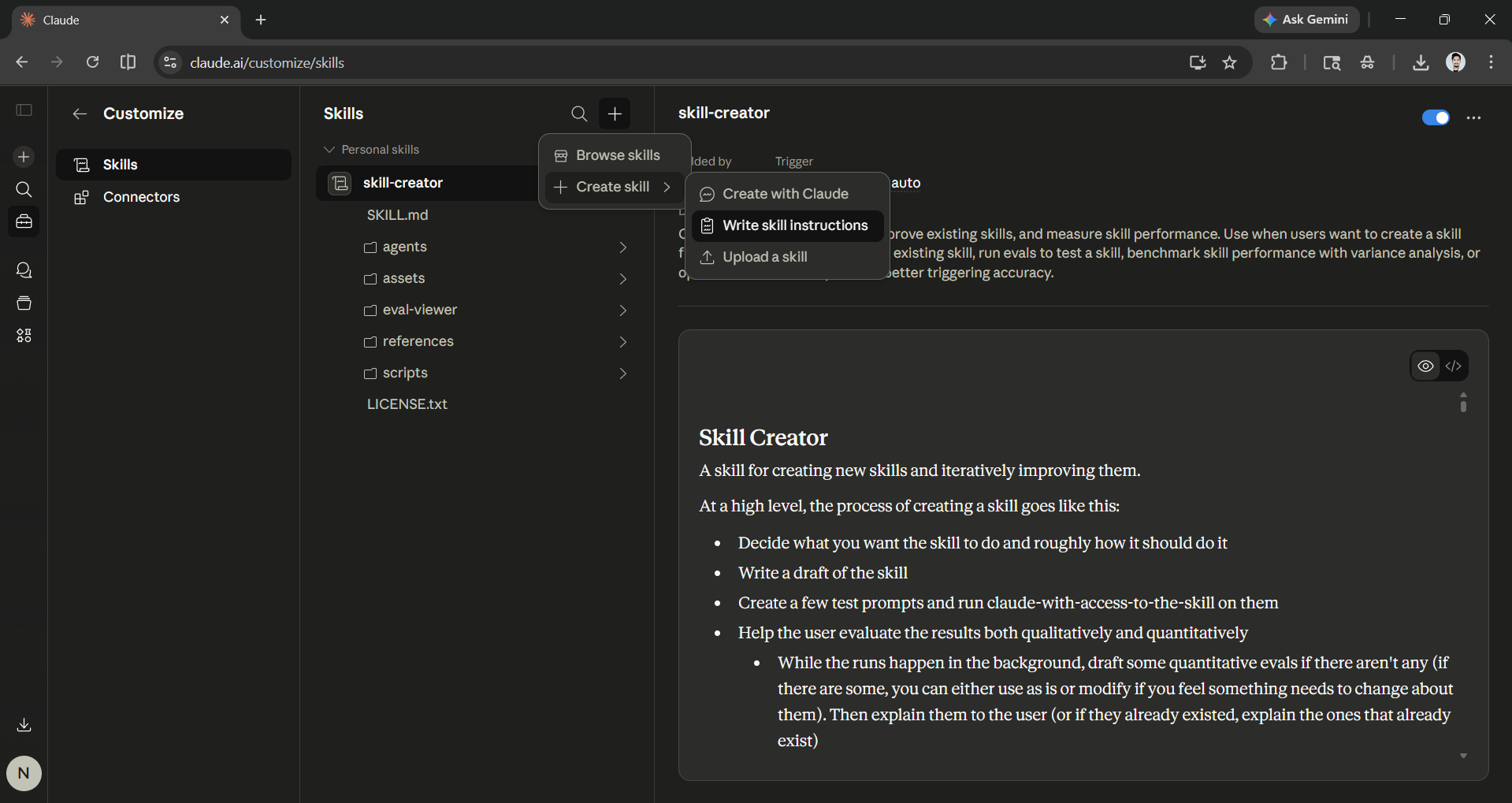
Task: Click the download apps icon above the avatar
Action: (24, 725)
